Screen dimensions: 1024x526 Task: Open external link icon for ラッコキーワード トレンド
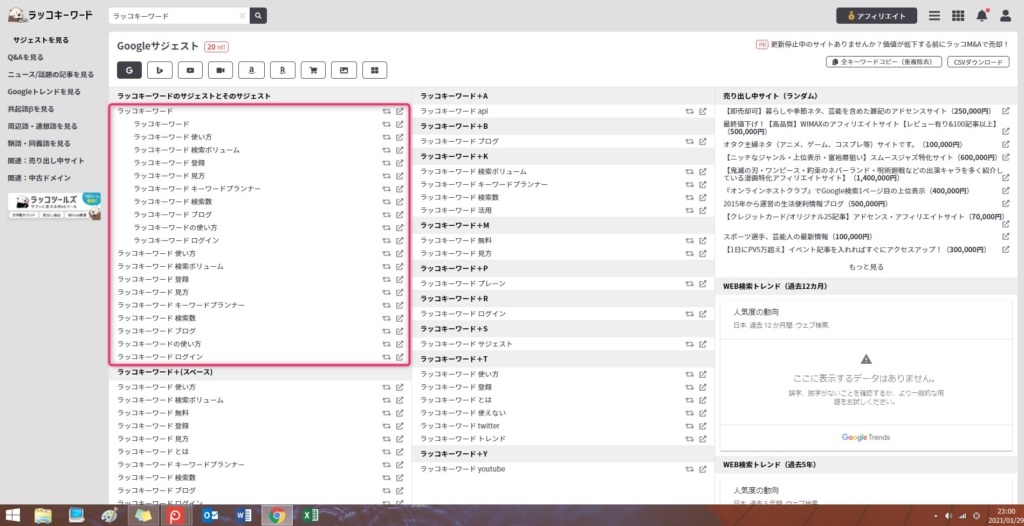coord(703,438)
